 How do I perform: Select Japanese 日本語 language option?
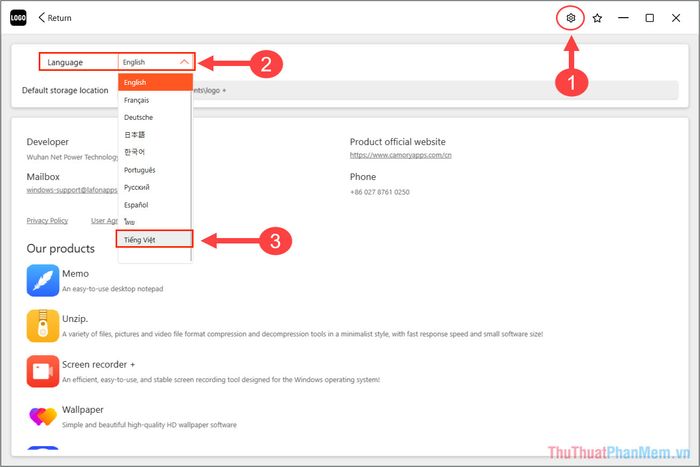[154, 135]
